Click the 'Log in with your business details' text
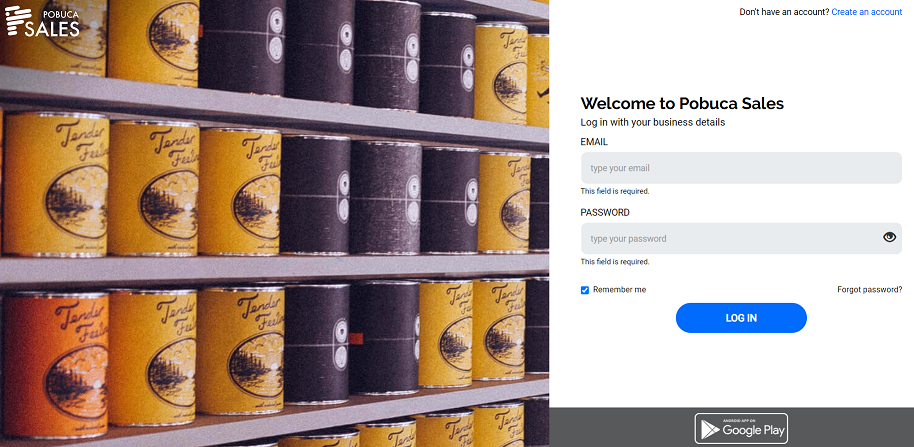This screenshot has height=447, width=914. coord(652,122)
